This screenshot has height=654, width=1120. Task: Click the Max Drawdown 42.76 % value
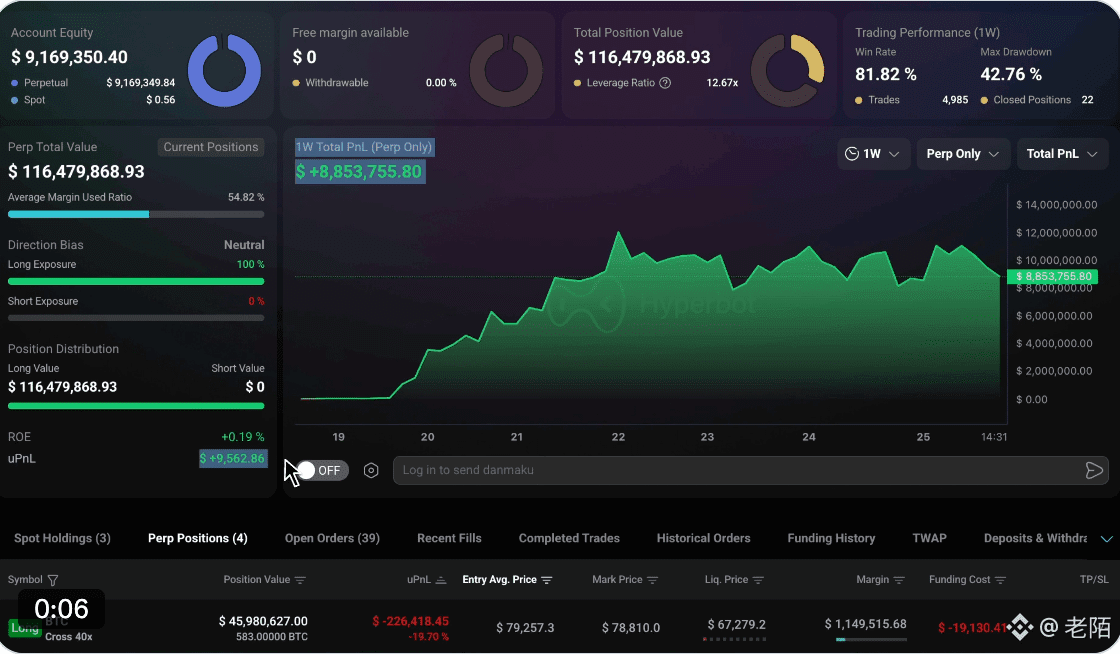(x=1011, y=74)
